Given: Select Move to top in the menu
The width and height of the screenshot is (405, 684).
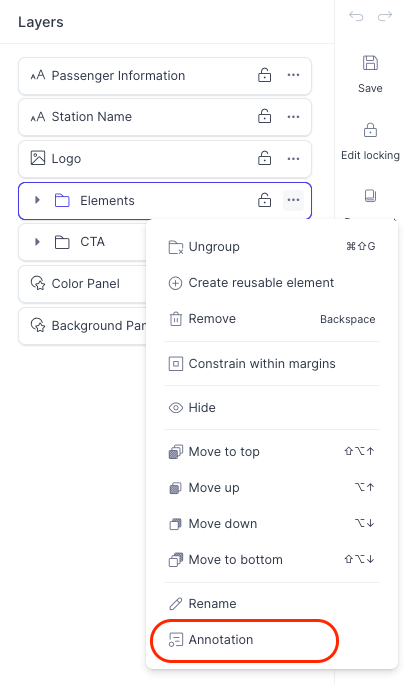Looking at the screenshot, I should (x=272, y=451).
